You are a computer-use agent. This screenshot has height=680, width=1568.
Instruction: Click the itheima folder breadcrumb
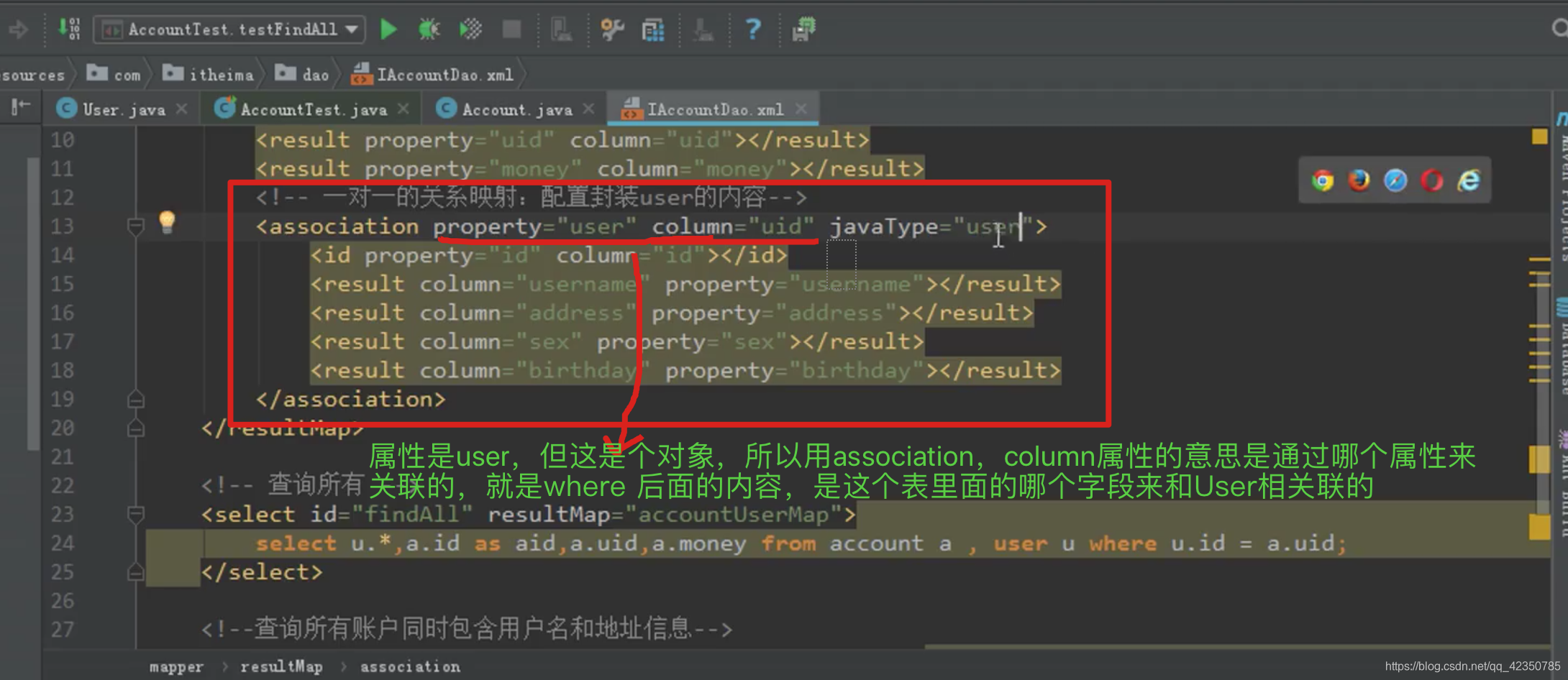tap(208, 74)
